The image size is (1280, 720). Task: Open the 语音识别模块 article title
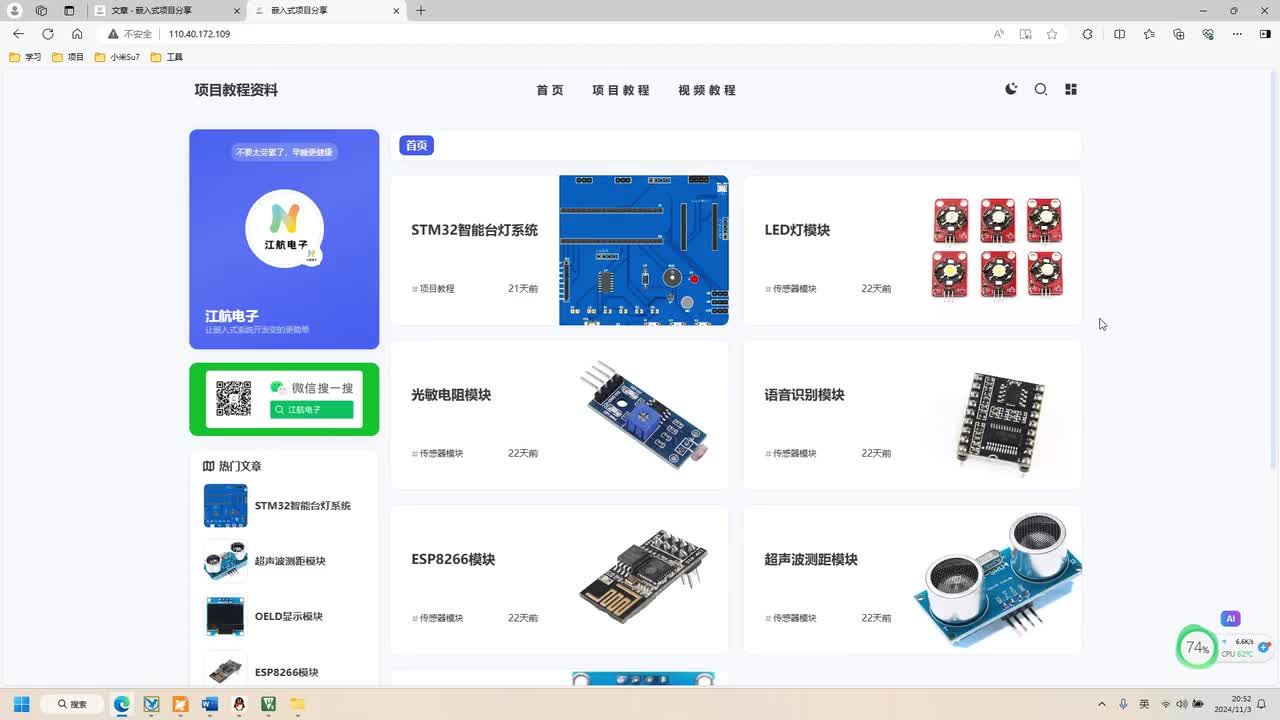804,395
